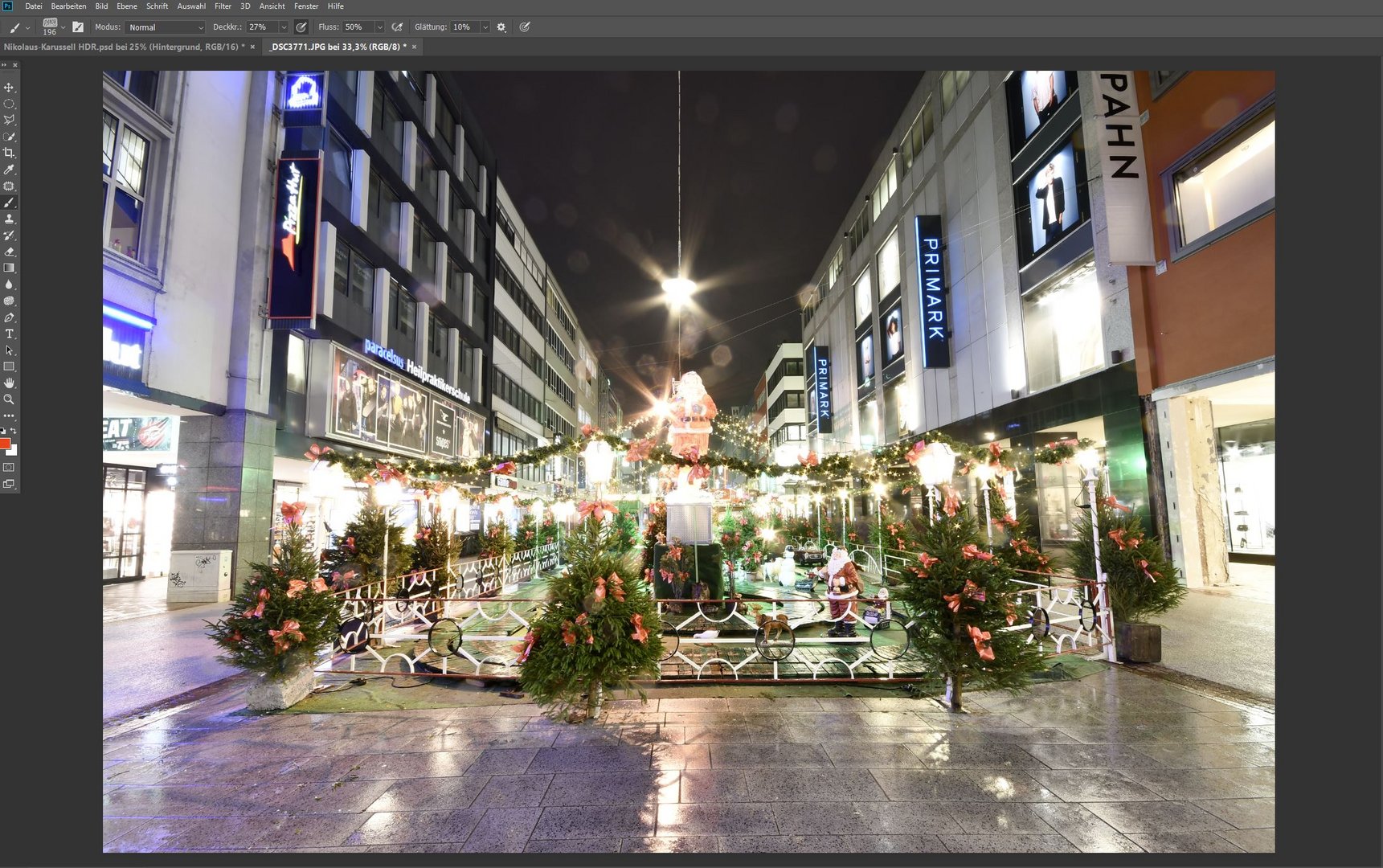
Task: Select the Patch healing tool
Action: point(9,186)
